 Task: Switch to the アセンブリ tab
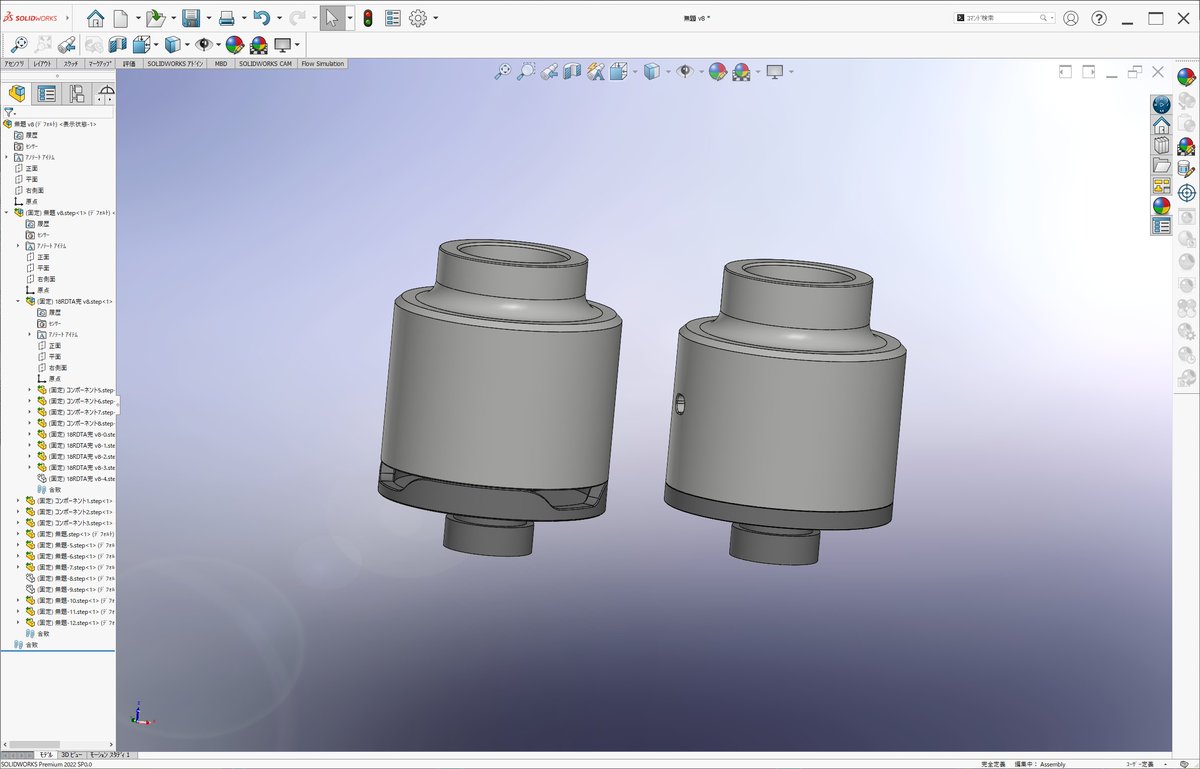click(15, 63)
